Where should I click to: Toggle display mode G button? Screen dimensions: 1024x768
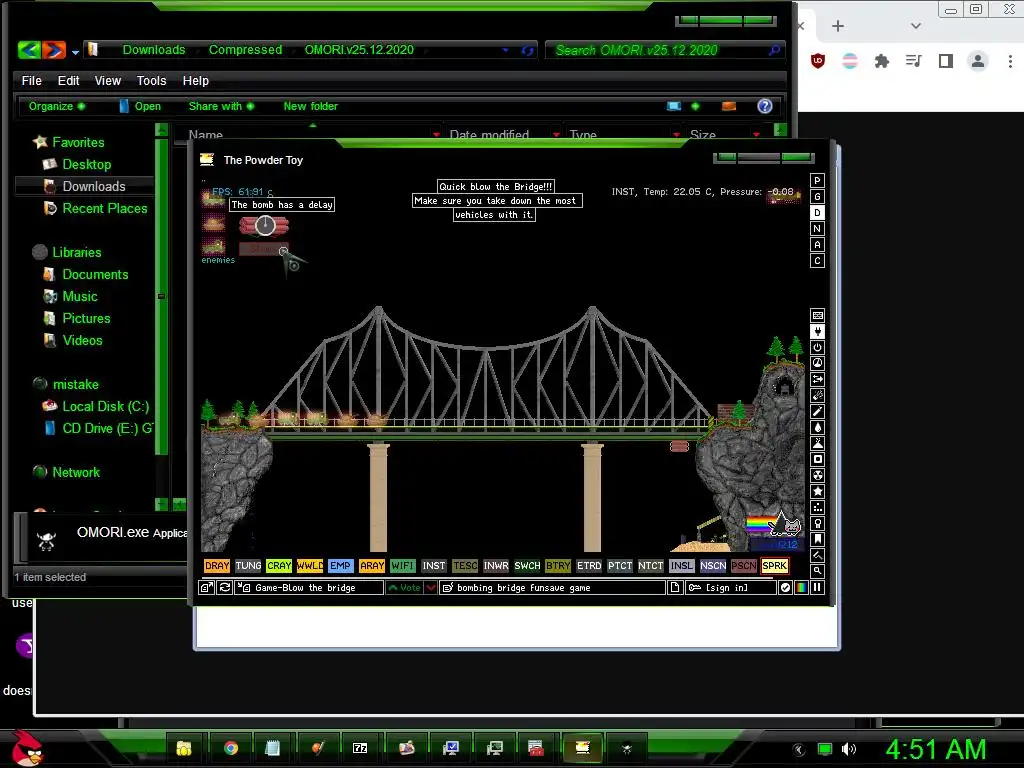click(x=817, y=197)
